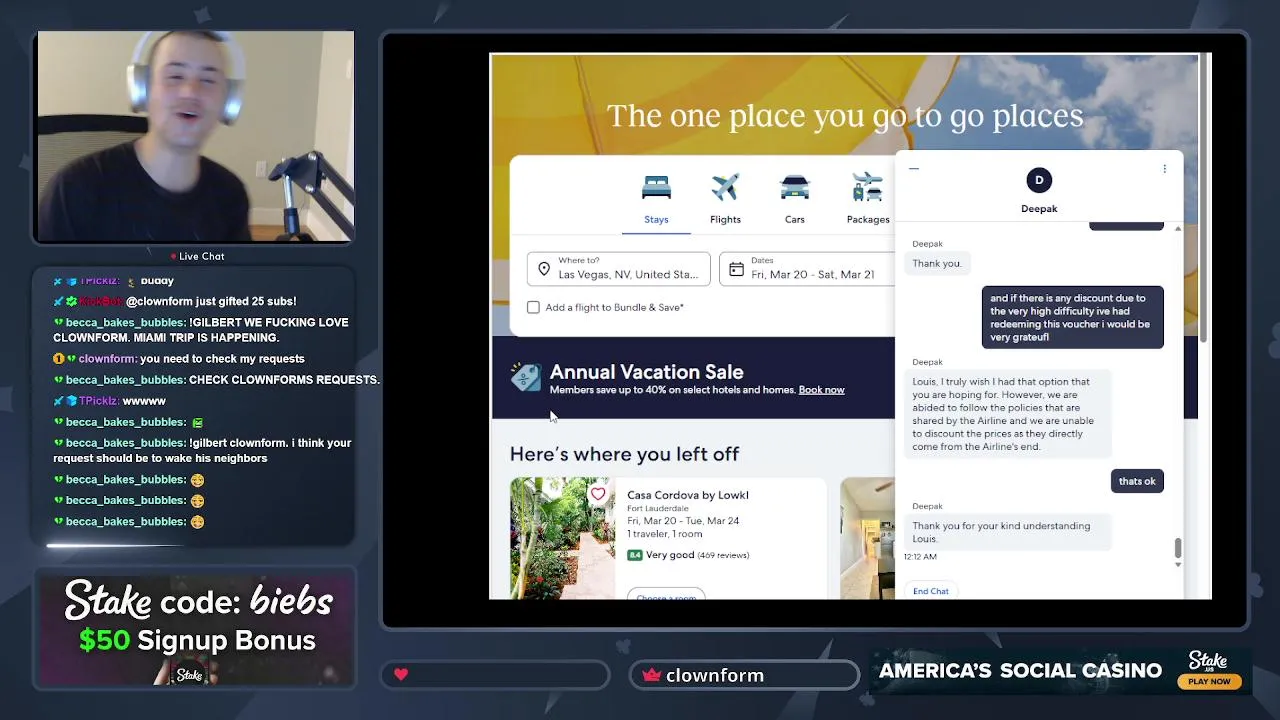Click the 'thats ok' chat message
The image size is (1280, 720).
click(x=1137, y=481)
